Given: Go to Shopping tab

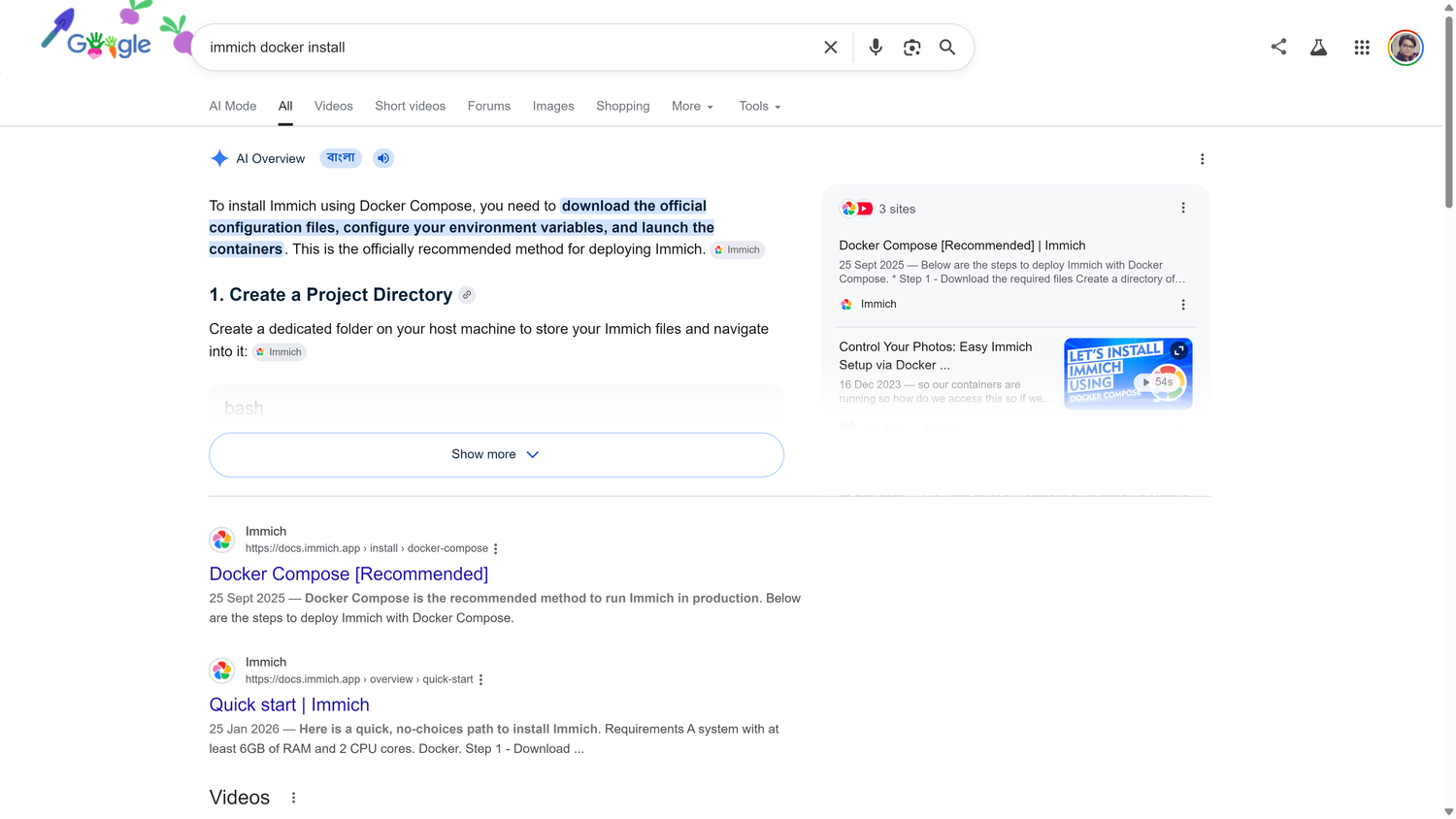Looking at the screenshot, I should pos(623,107).
